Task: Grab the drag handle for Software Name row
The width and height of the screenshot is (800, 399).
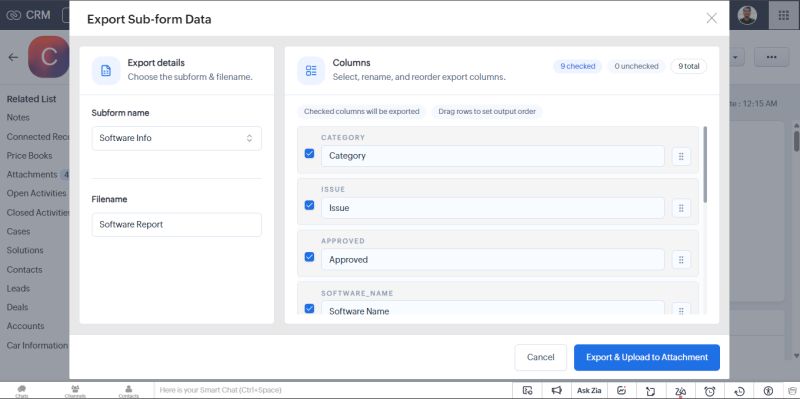Action: tap(681, 310)
